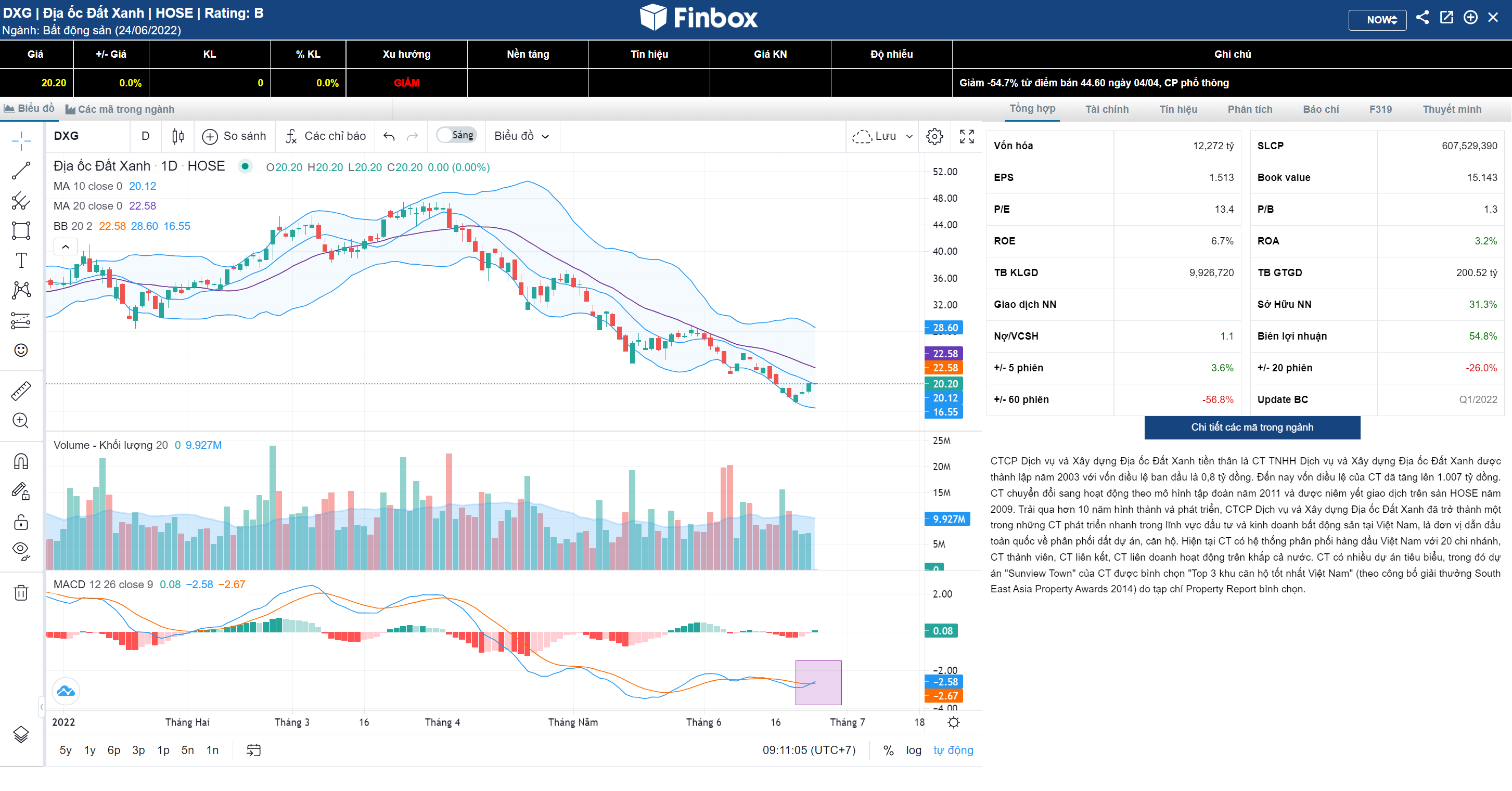The image size is (1512, 791).
Task: Toggle lock all drawings
Action: pyautogui.click(x=21, y=521)
